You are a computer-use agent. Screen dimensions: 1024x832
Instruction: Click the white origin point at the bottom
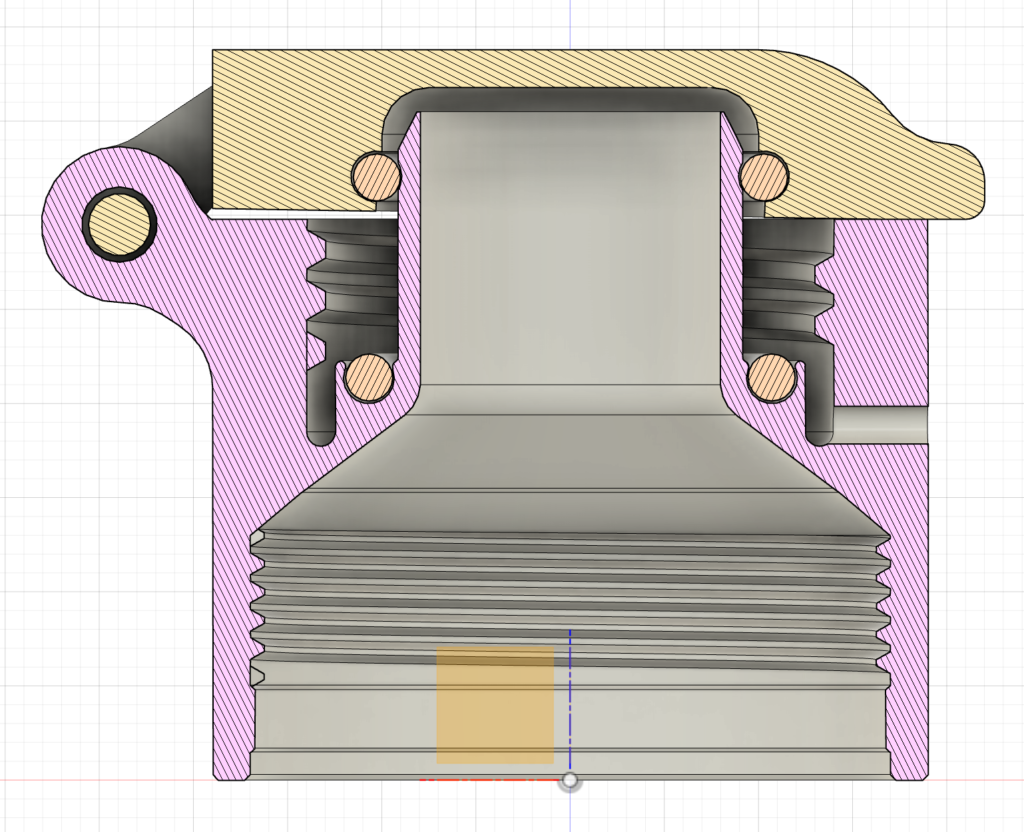pos(570,780)
